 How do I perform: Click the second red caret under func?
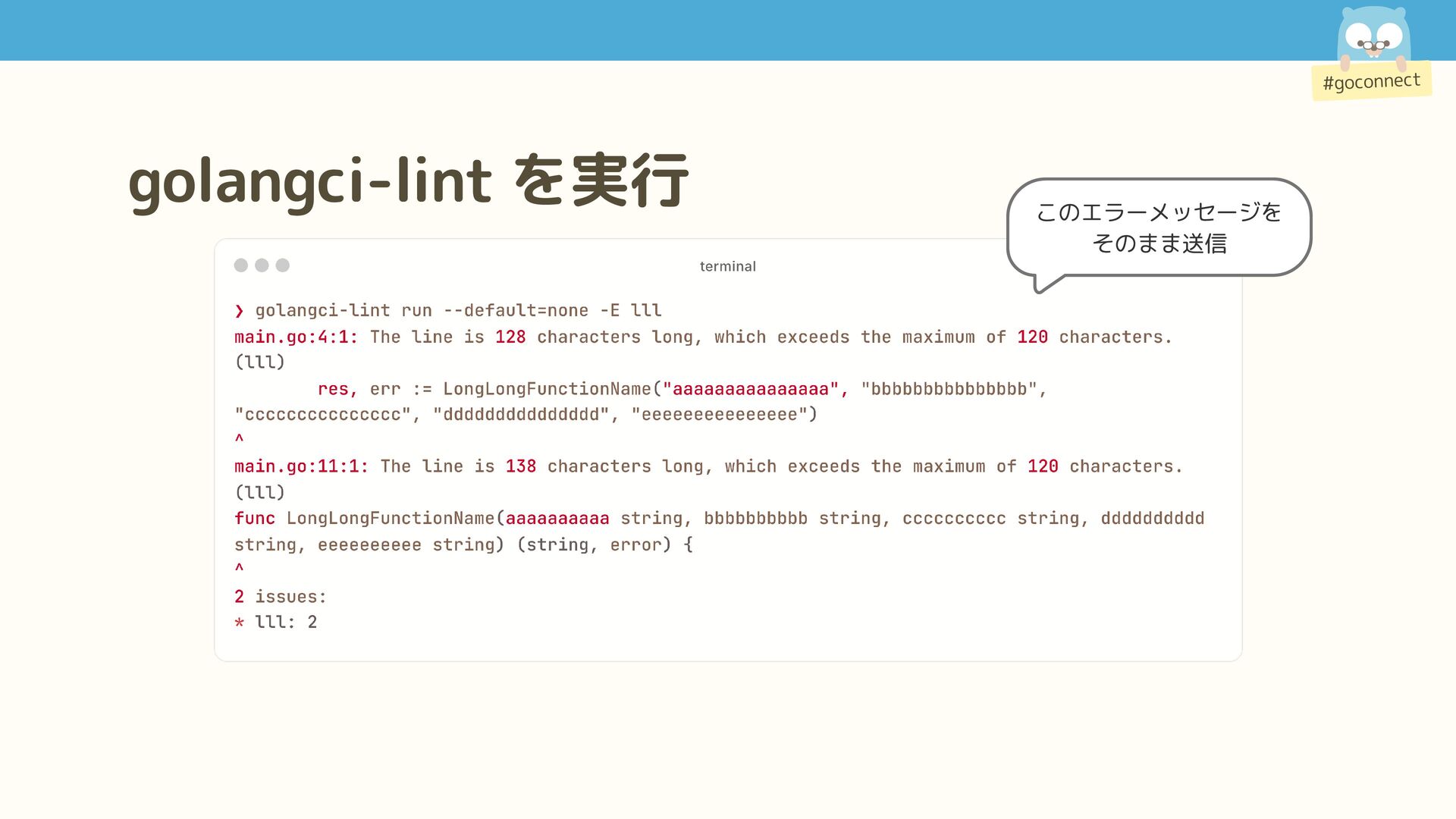(x=240, y=568)
